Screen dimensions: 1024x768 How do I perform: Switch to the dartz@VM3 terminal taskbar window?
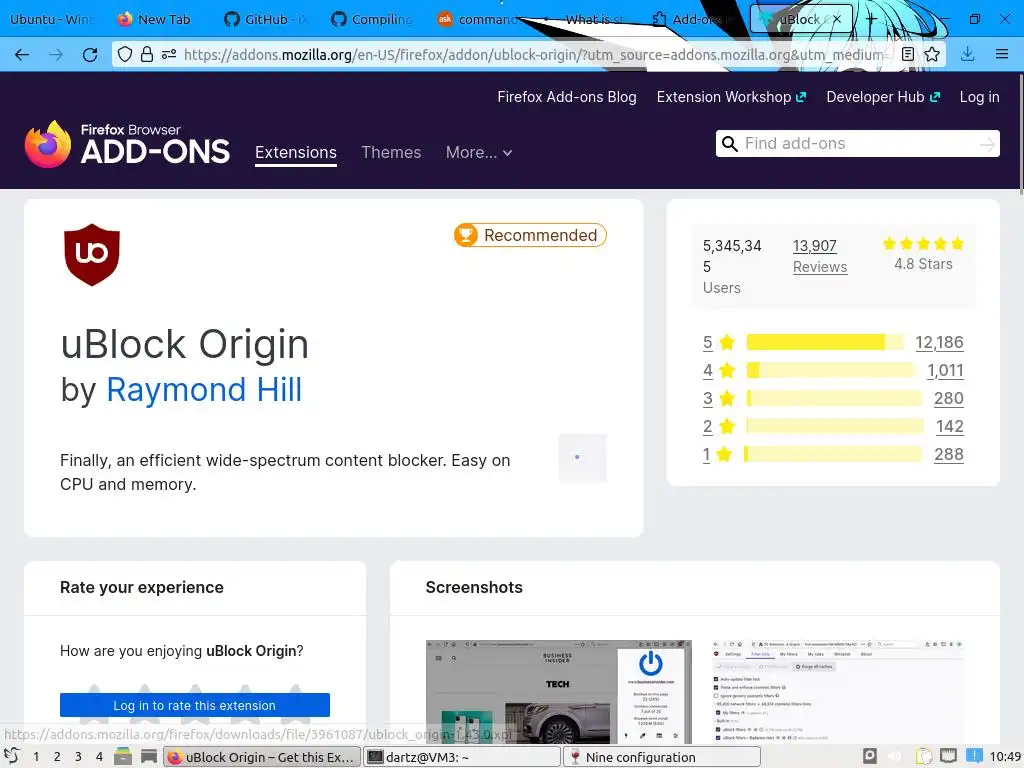click(461, 757)
